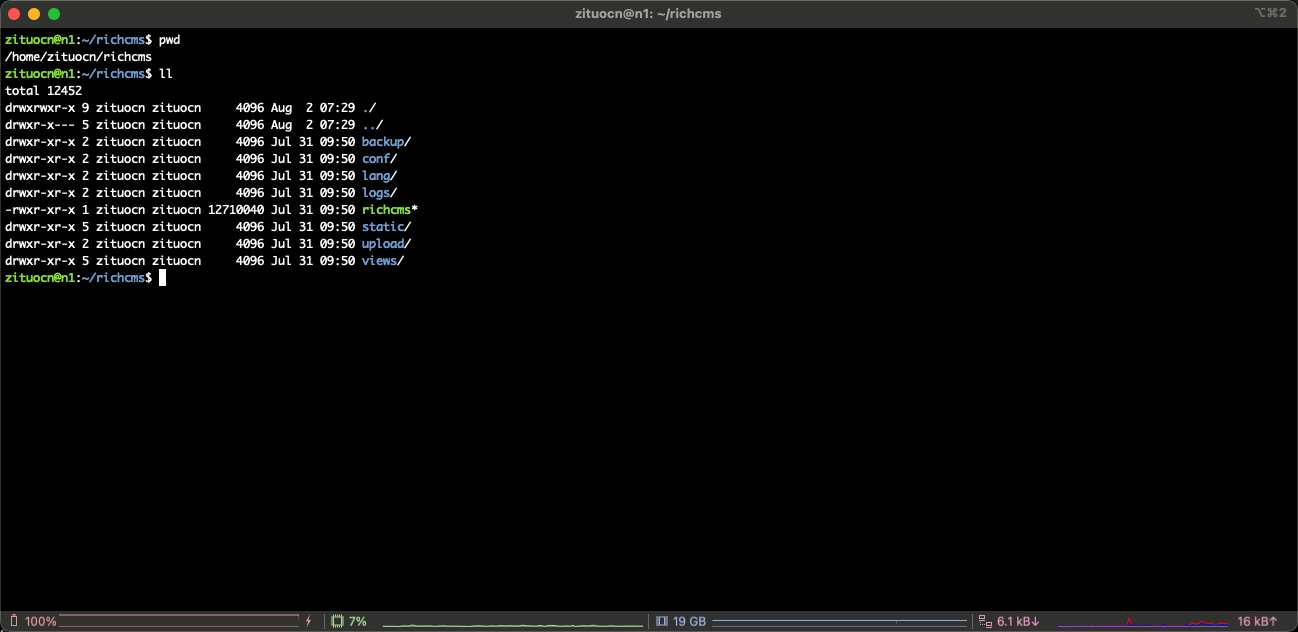The height and width of the screenshot is (632, 1298).
Task: Click the file size 12710040
Action: tap(236, 210)
